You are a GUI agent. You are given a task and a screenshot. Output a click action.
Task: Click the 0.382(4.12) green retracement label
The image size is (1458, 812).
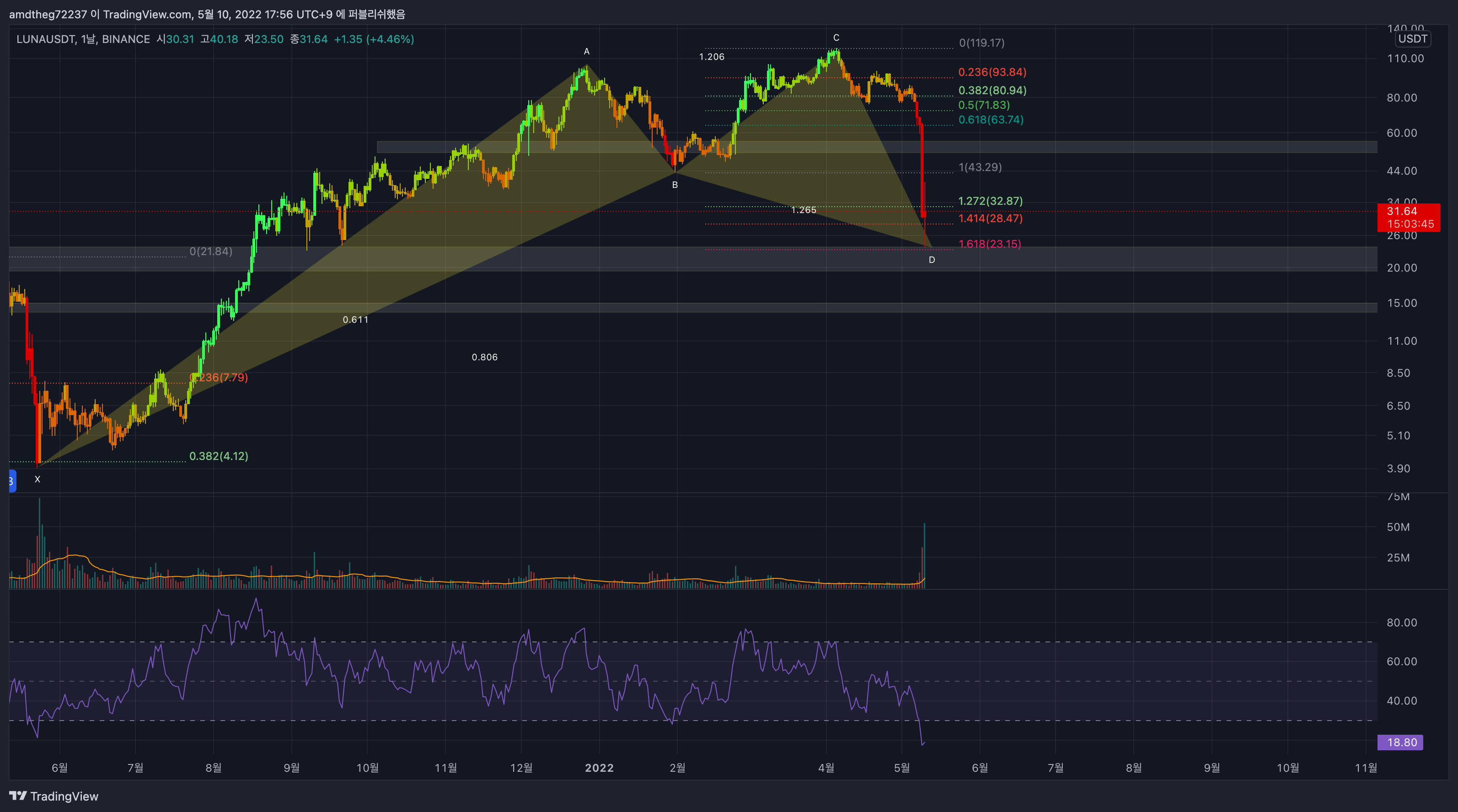pyautogui.click(x=219, y=456)
